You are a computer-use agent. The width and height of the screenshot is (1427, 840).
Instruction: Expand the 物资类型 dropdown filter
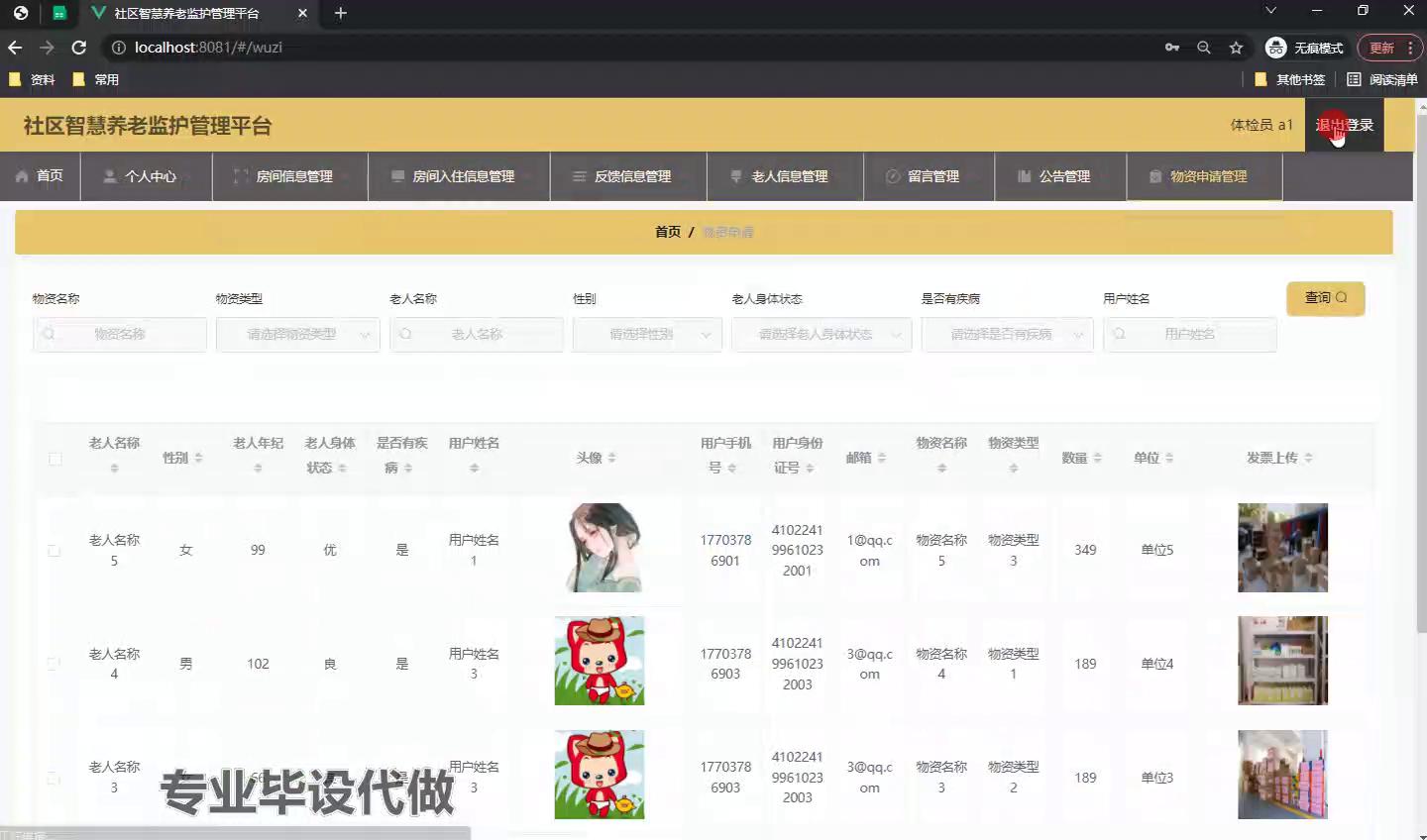coord(297,335)
